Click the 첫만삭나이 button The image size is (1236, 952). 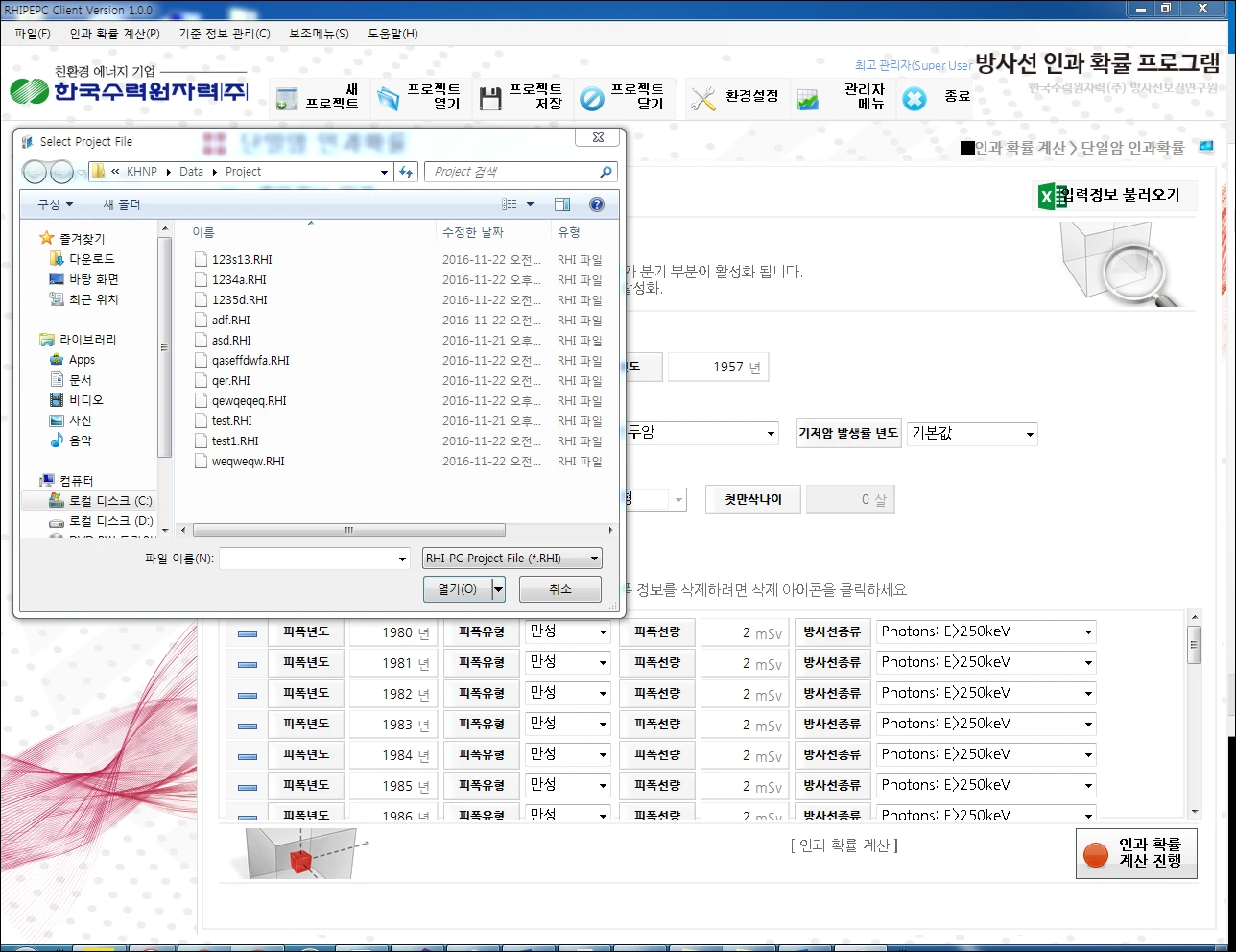753,499
